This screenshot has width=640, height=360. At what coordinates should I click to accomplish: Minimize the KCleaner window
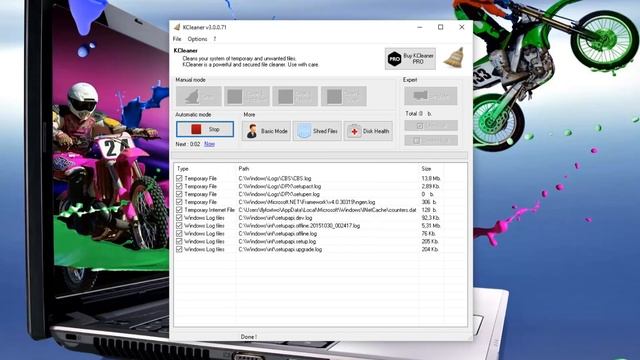pyautogui.click(x=420, y=27)
